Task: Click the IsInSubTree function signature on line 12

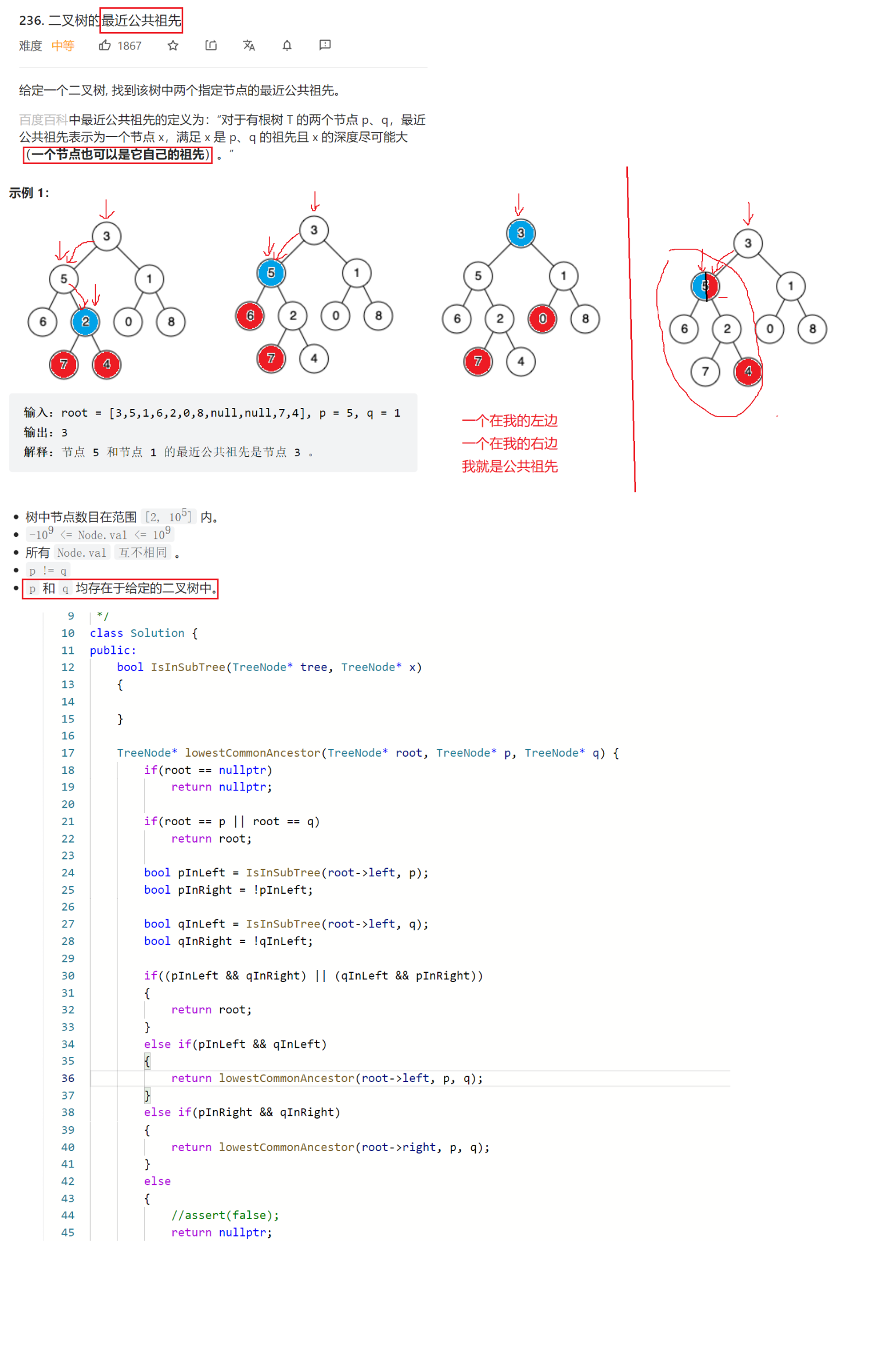Action: (270, 667)
